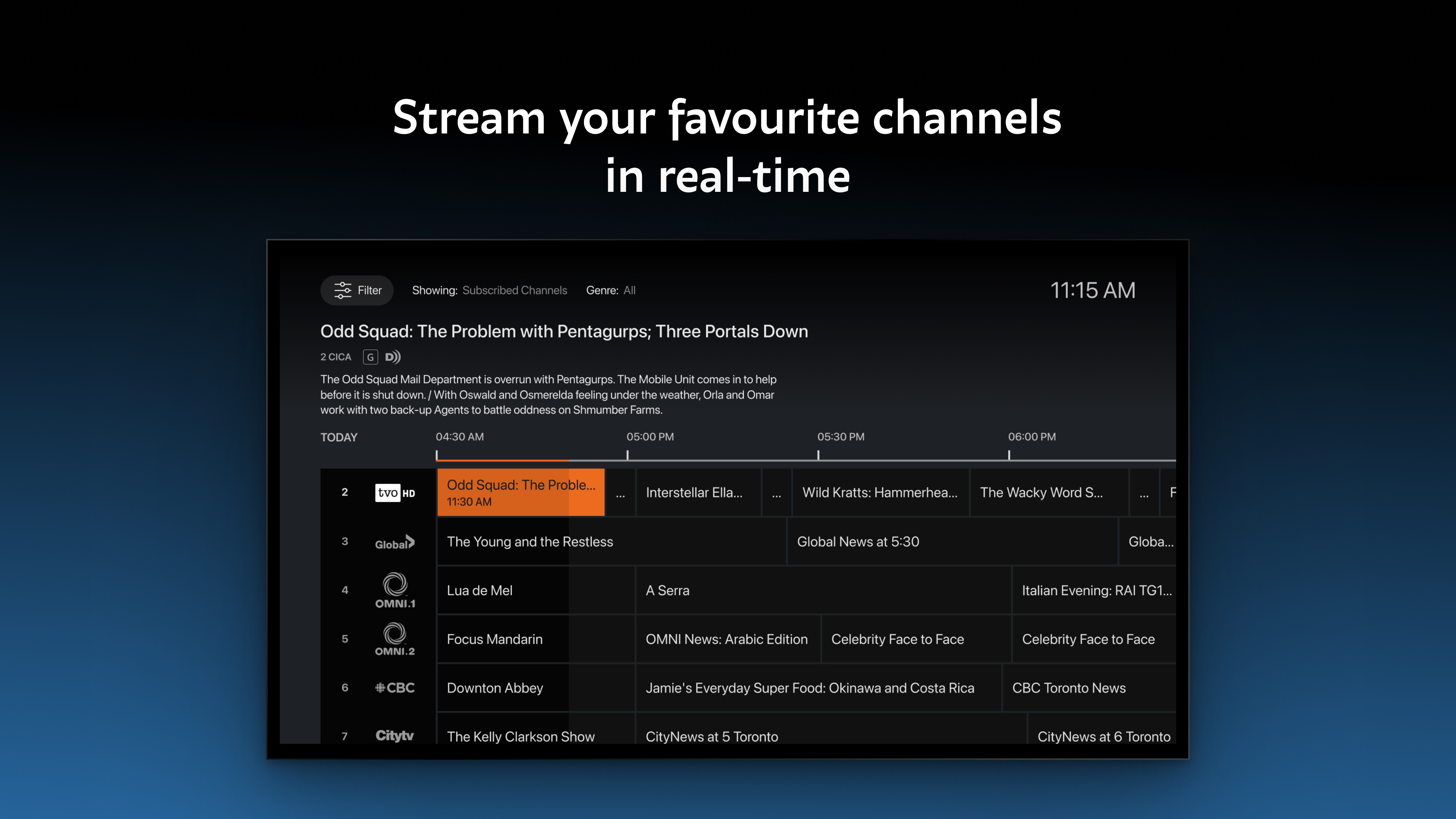Select CityNews at 5 Toronto
This screenshot has width=1456, height=819.
pyautogui.click(x=831, y=729)
